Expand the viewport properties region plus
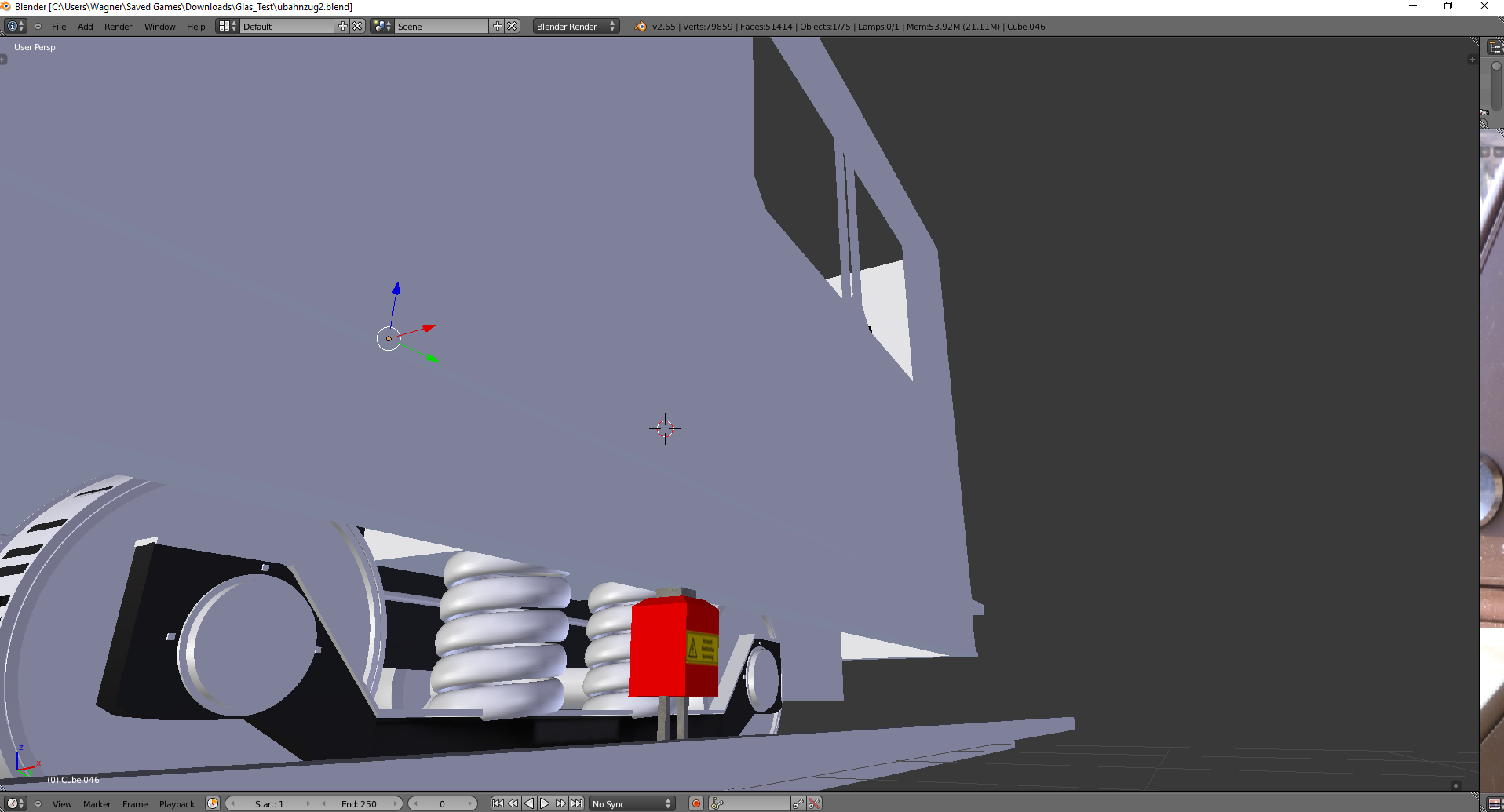The image size is (1504, 812). [1472, 60]
